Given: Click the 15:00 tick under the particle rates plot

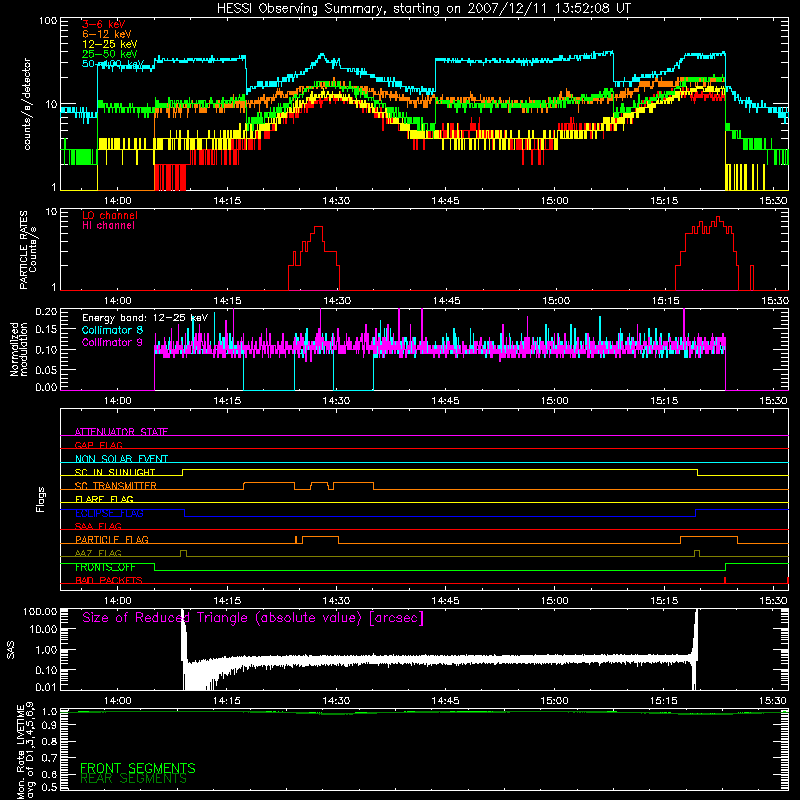Looking at the screenshot, I should (x=555, y=301).
